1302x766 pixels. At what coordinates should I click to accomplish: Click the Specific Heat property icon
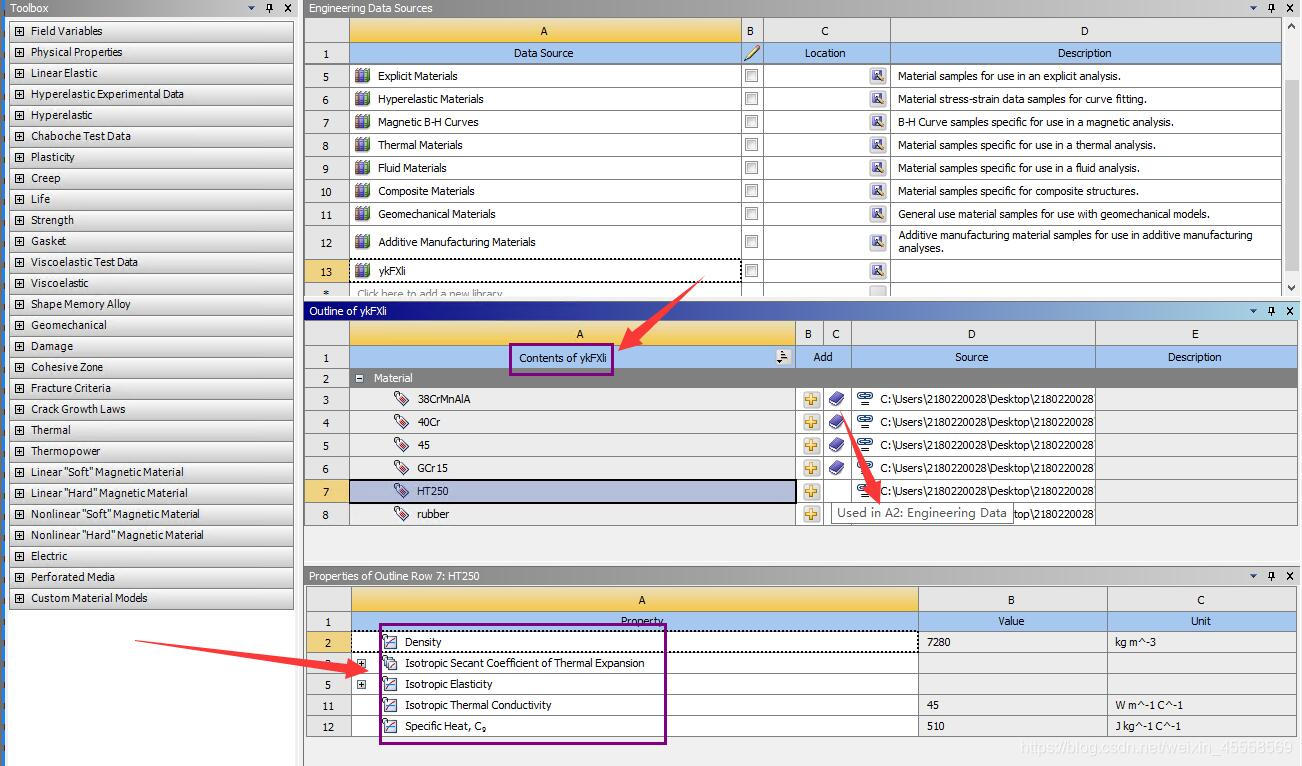click(391, 726)
